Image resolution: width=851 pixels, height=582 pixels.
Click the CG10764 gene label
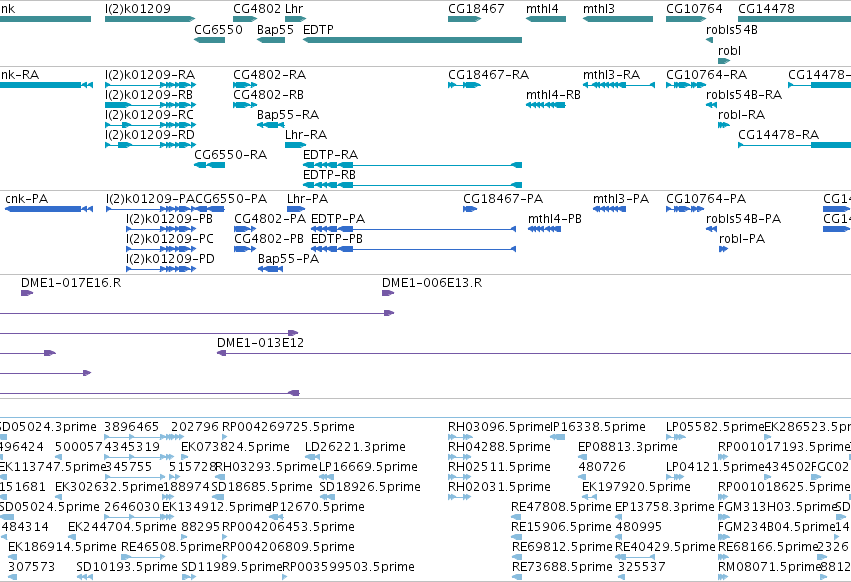[x=694, y=9]
